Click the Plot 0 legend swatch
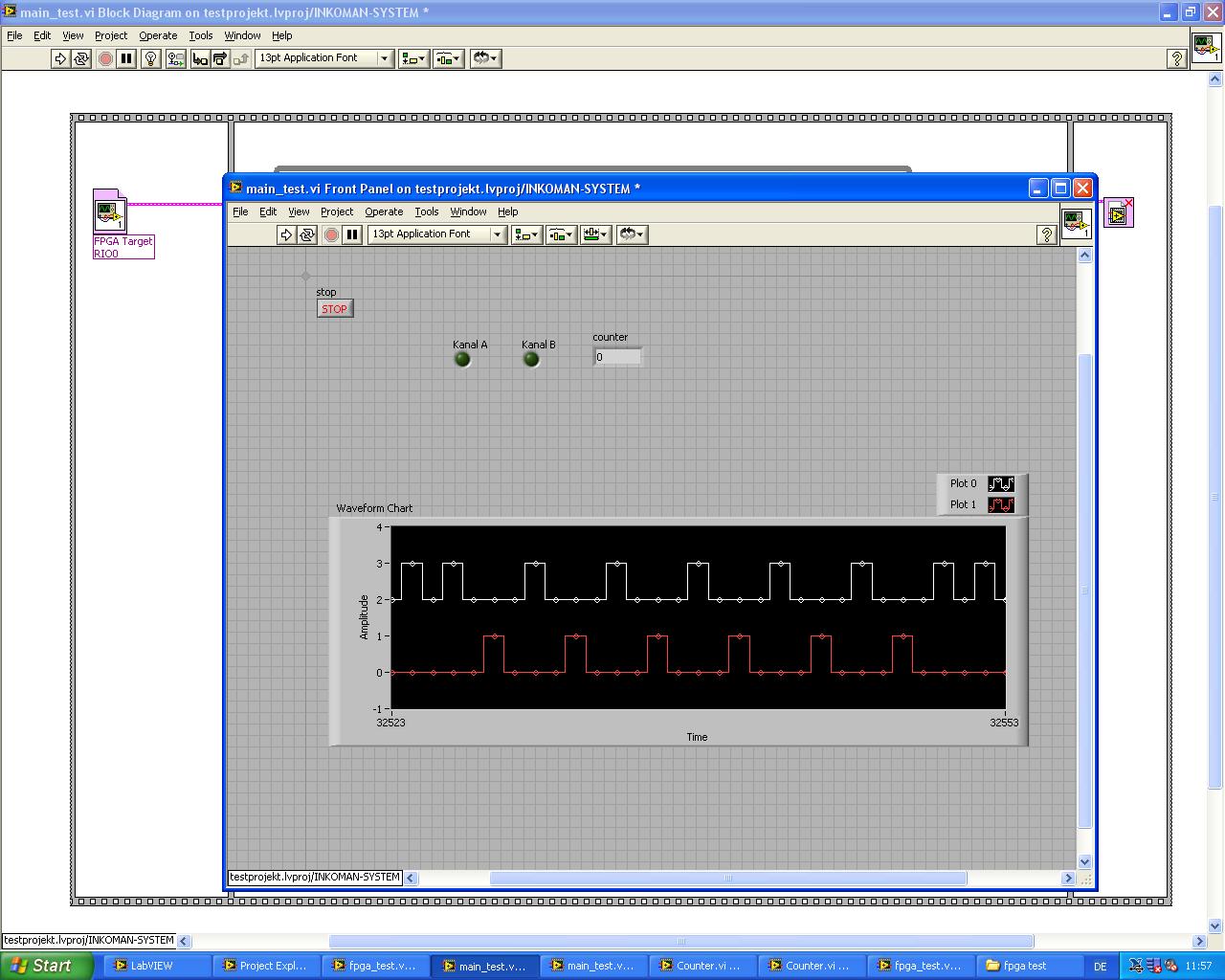Viewport: 1225px width, 980px height. tap(1001, 483)
